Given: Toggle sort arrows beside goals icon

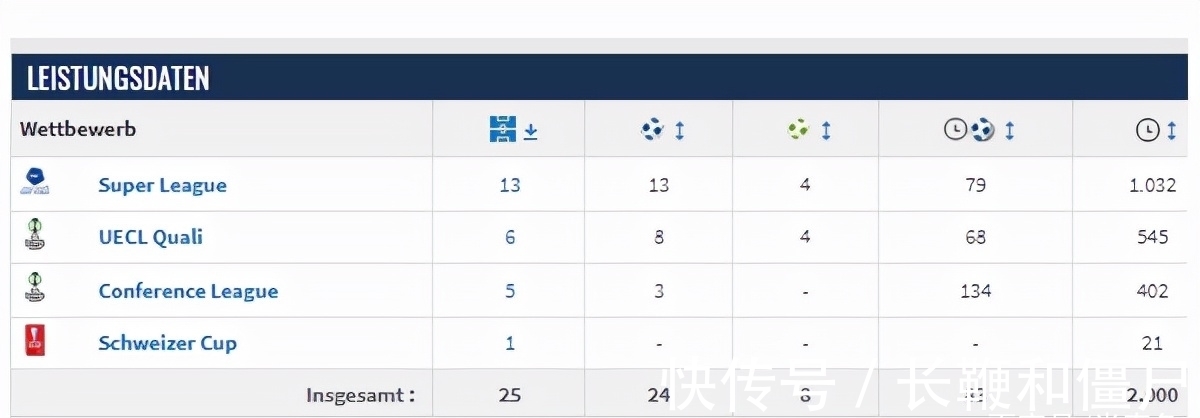Looking at the screenshot, I should coord(680,130).
